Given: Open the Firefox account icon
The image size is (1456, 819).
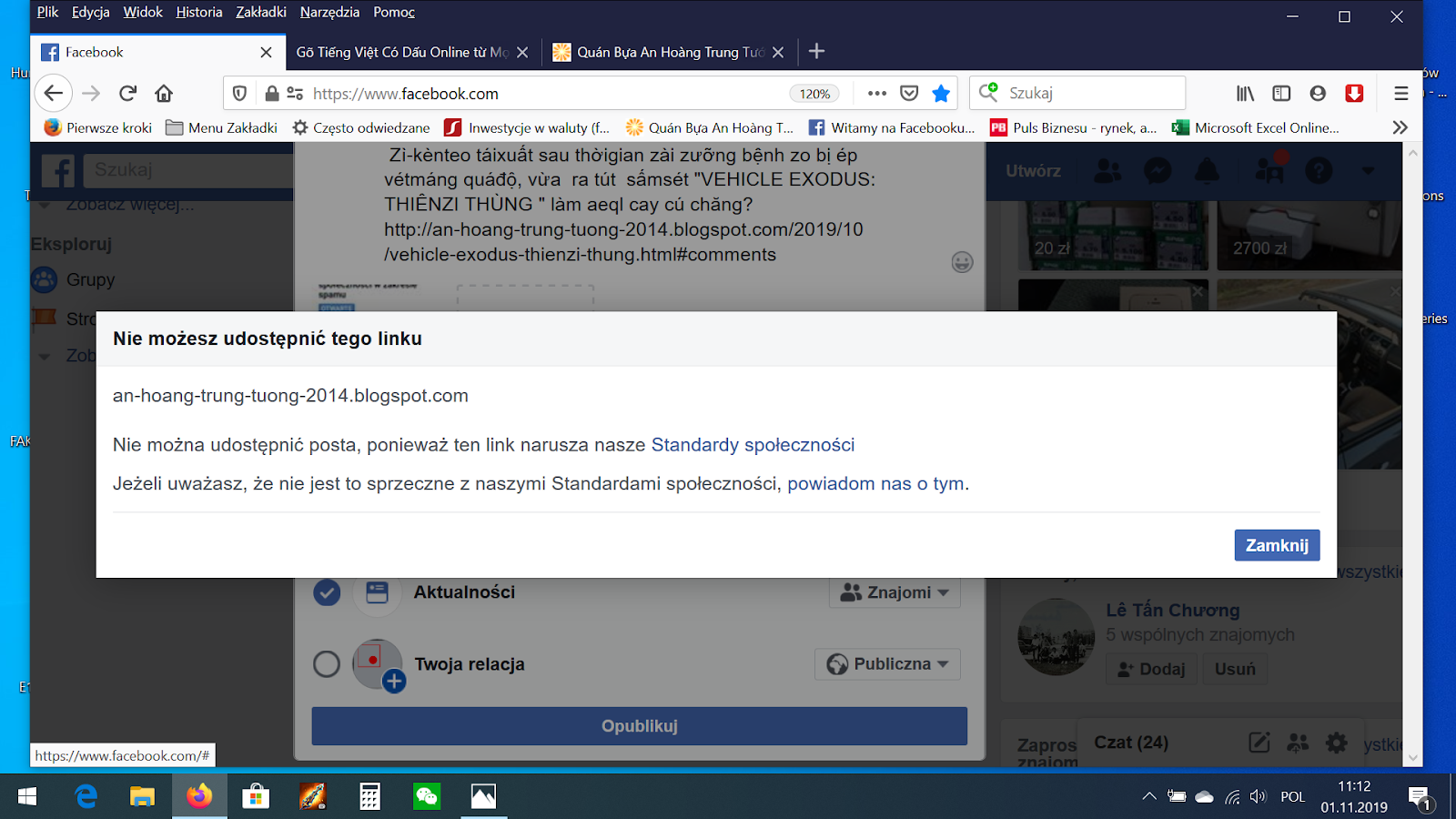Looking at the screenshot, I should [x=1318, y=93].
